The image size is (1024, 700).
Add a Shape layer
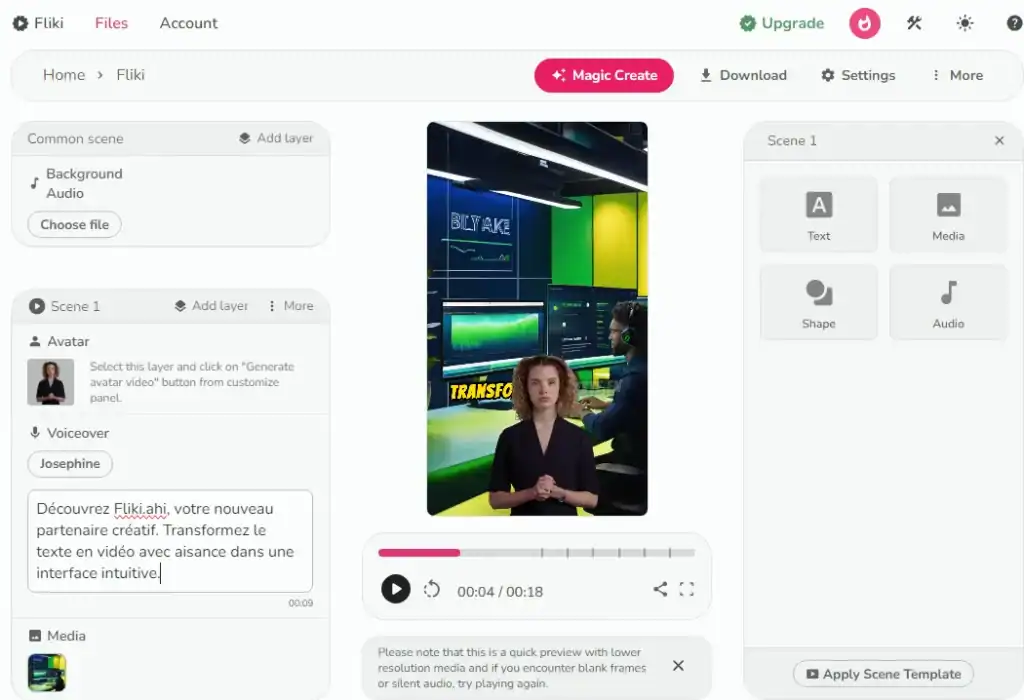coord(819,302)
